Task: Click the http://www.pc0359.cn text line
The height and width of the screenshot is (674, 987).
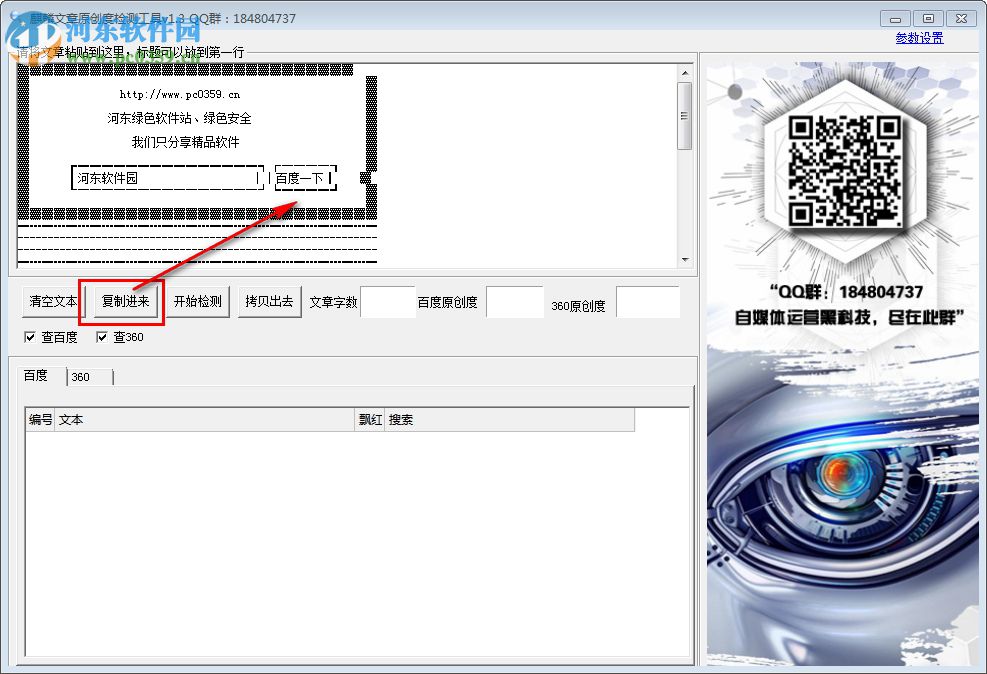Action: click(180, 94)
